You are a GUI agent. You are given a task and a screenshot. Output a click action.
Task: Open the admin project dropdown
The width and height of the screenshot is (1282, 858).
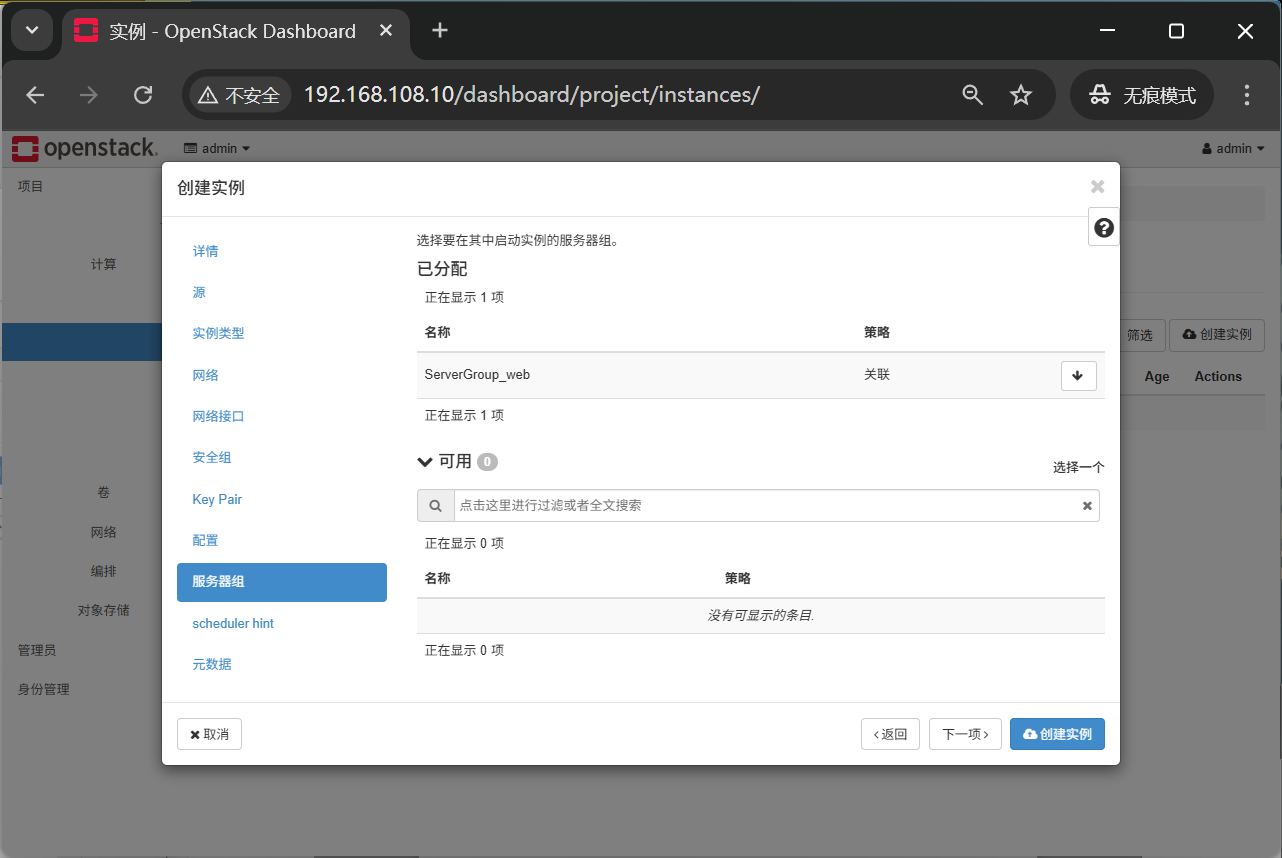[x=217, y=149]
